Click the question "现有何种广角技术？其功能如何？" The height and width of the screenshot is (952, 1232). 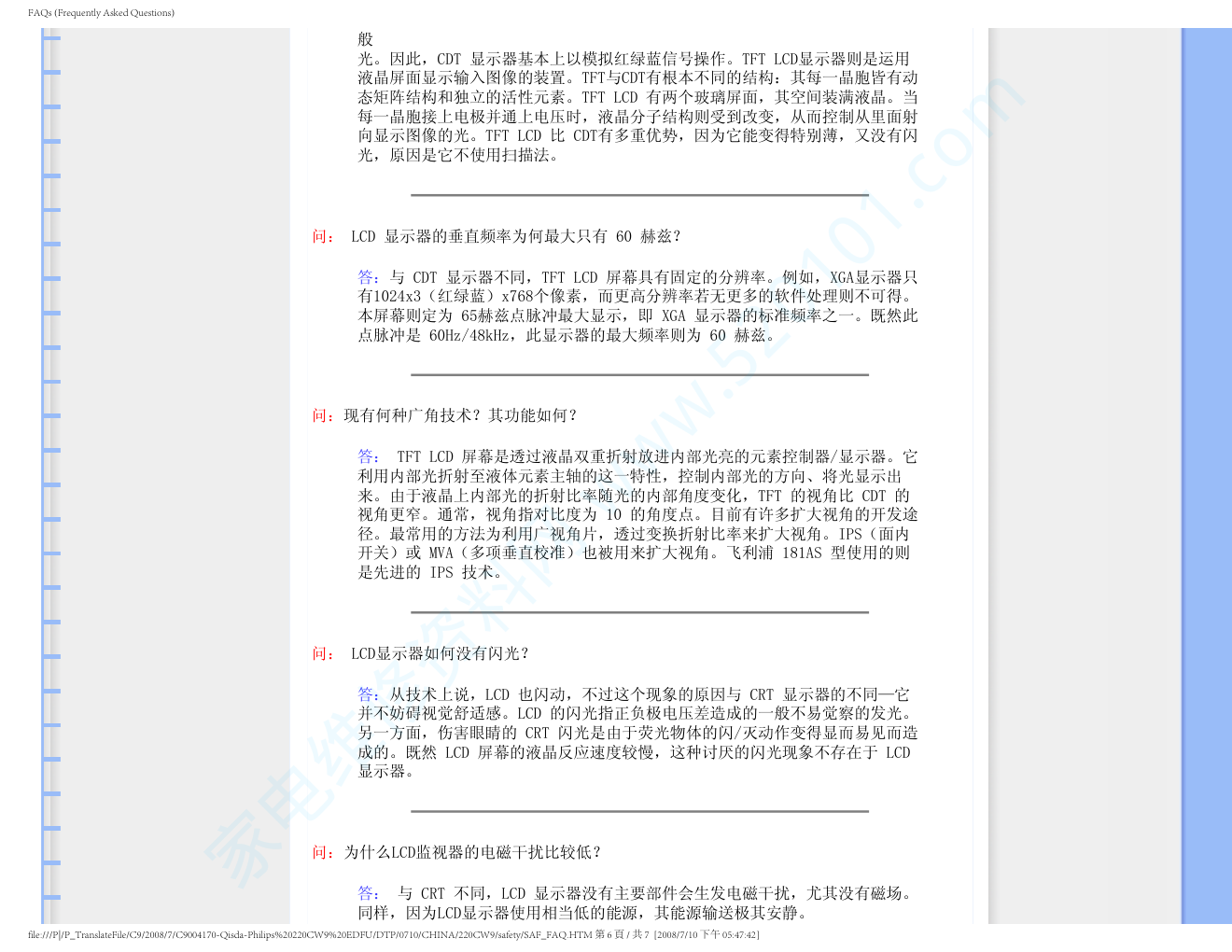(x=461, y=416)
